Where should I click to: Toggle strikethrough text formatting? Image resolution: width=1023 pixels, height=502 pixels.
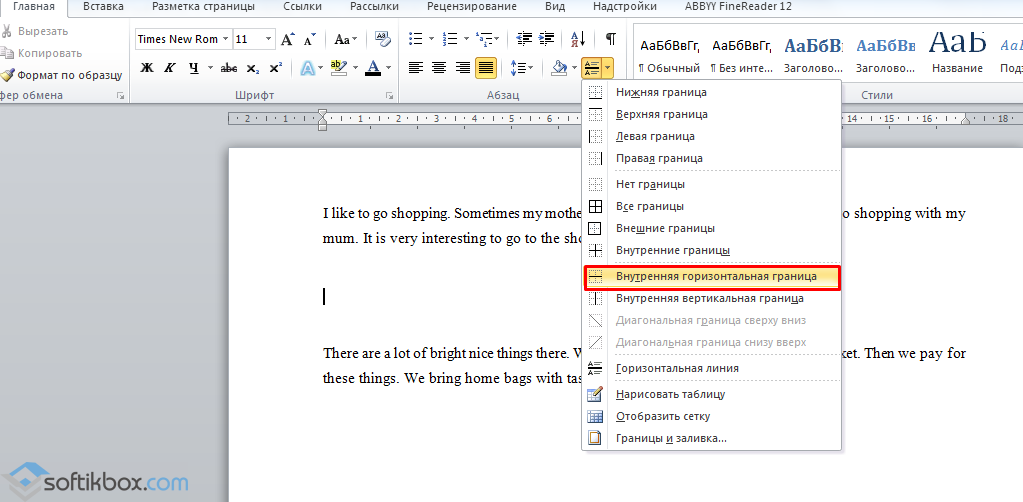(229, 68)
